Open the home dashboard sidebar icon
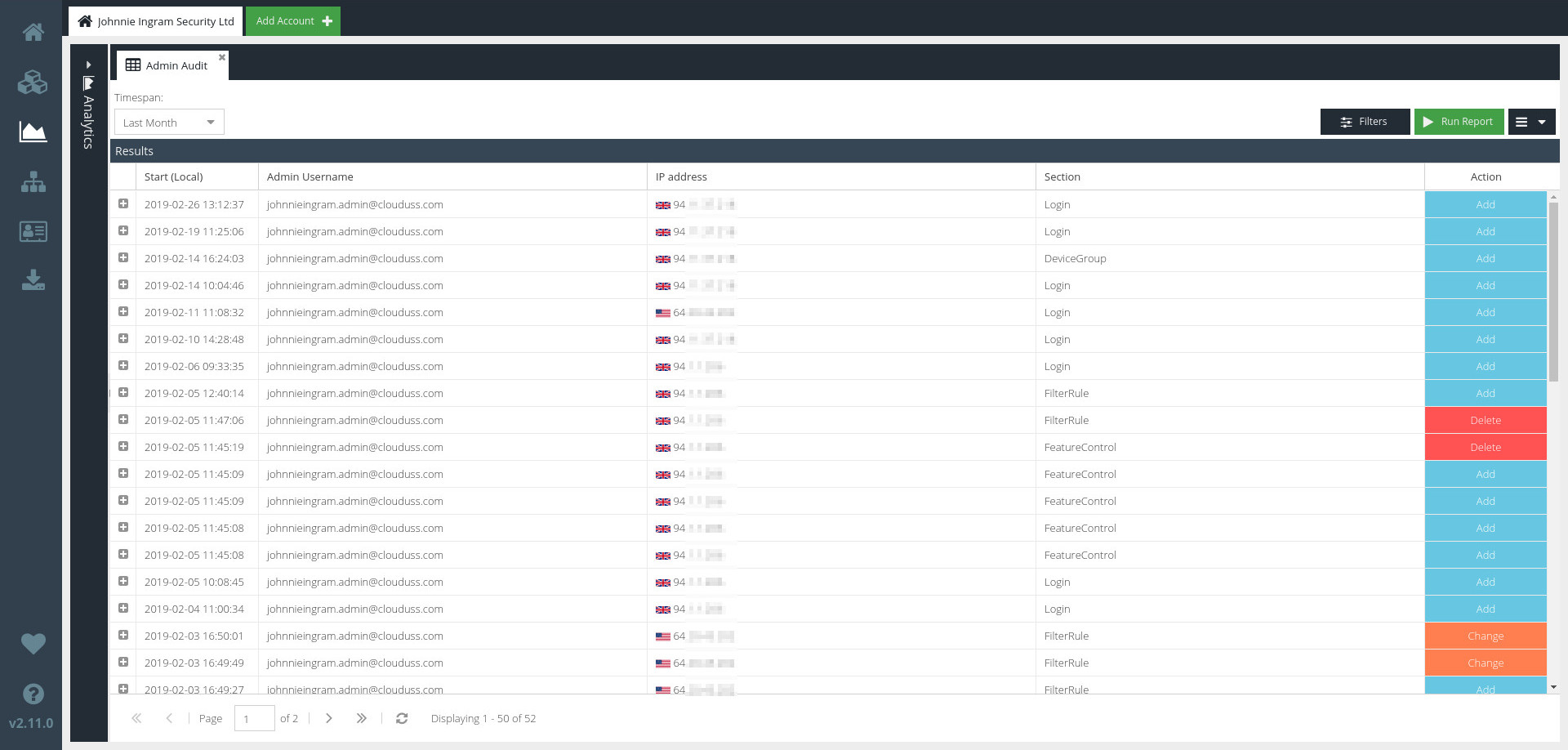This screenshot has width=1568, height=750. [x=33, y=32]
